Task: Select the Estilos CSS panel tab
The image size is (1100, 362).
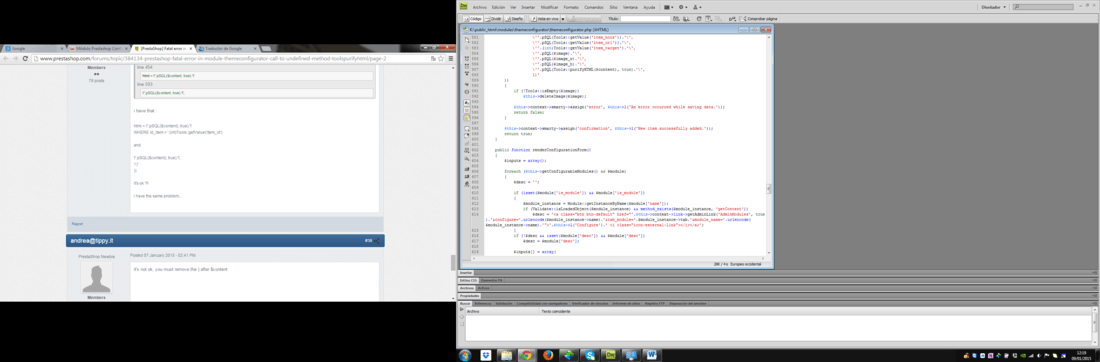Action: click(468, 281)
